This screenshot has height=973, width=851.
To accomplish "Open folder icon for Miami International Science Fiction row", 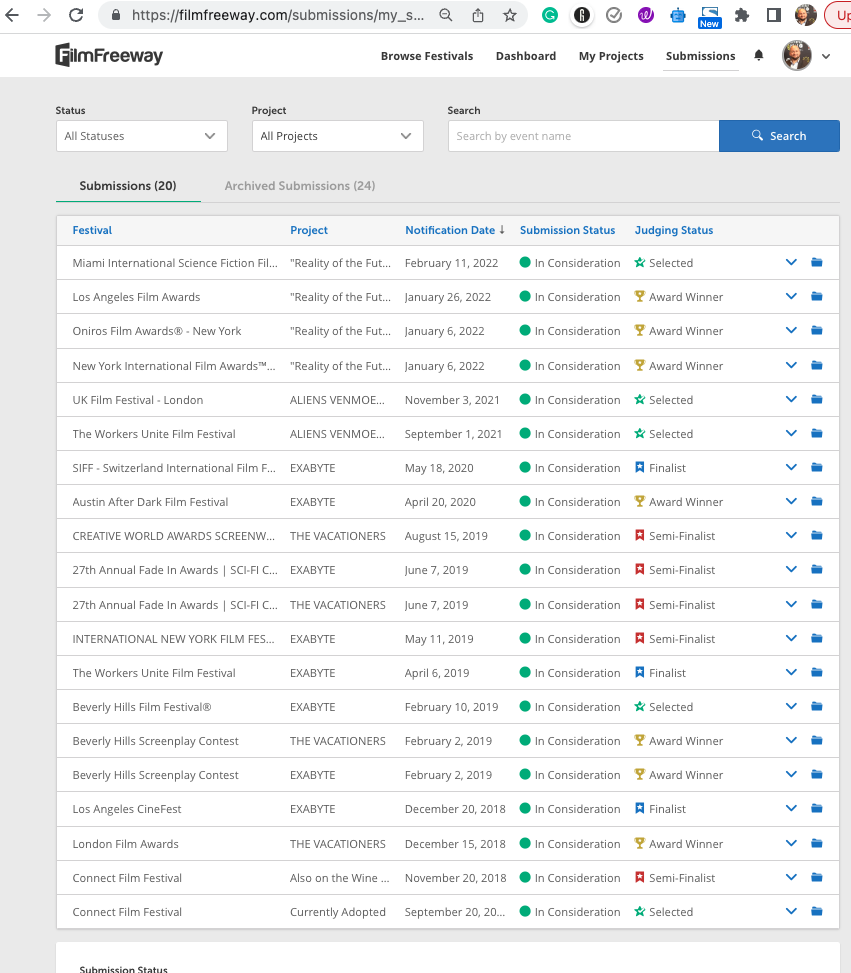I will [817, 262].
